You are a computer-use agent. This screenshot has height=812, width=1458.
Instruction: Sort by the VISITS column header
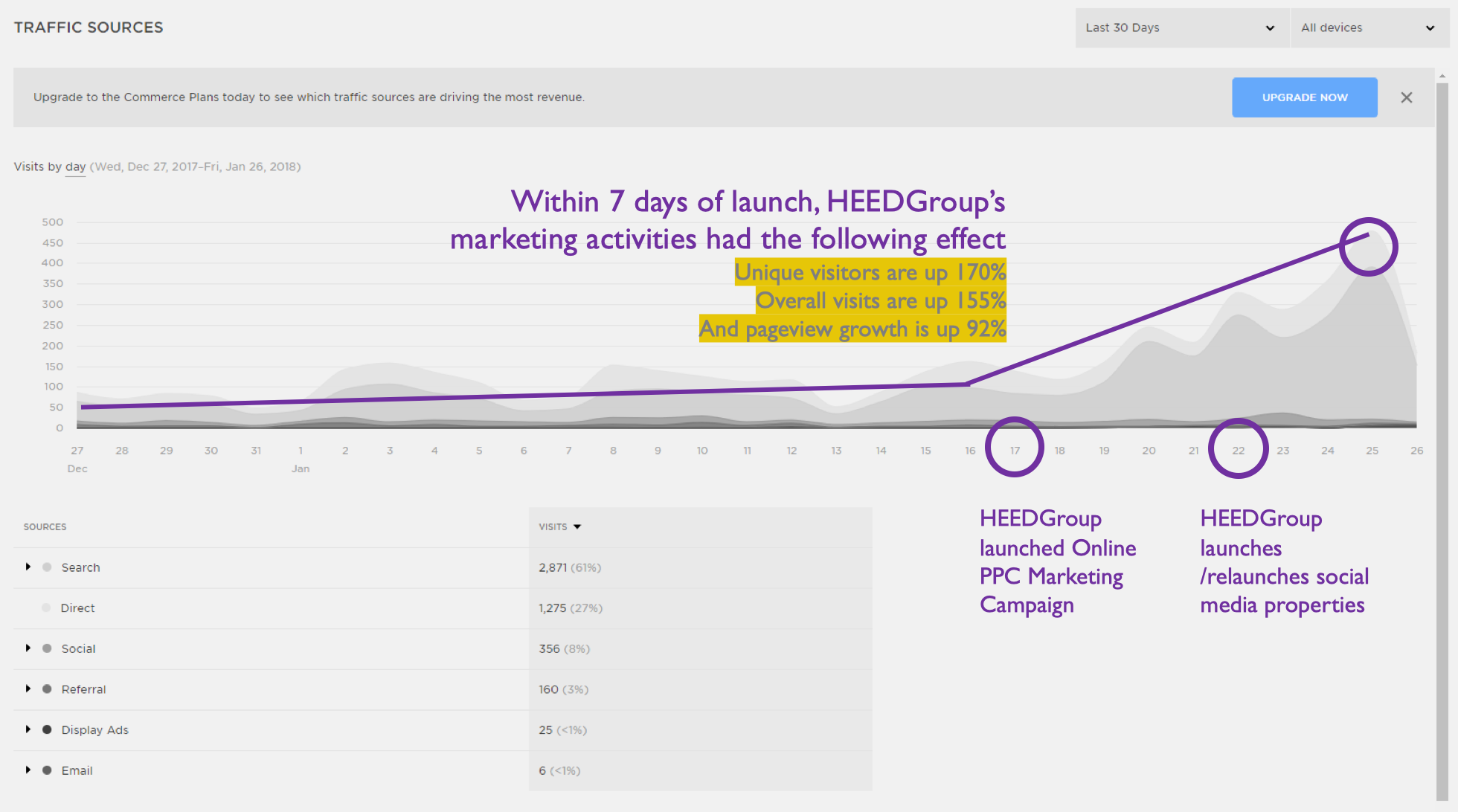point(559,527)
